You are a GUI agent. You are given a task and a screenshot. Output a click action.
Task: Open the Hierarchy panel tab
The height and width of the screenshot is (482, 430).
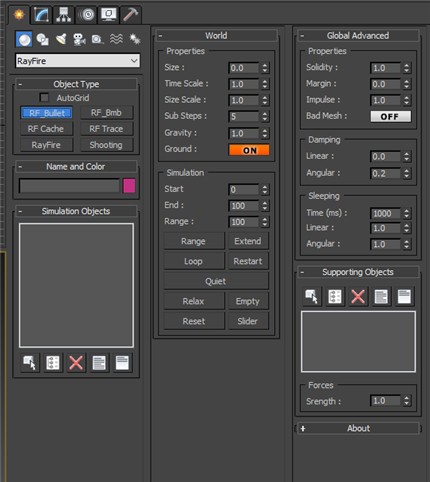tap(64, 15)
